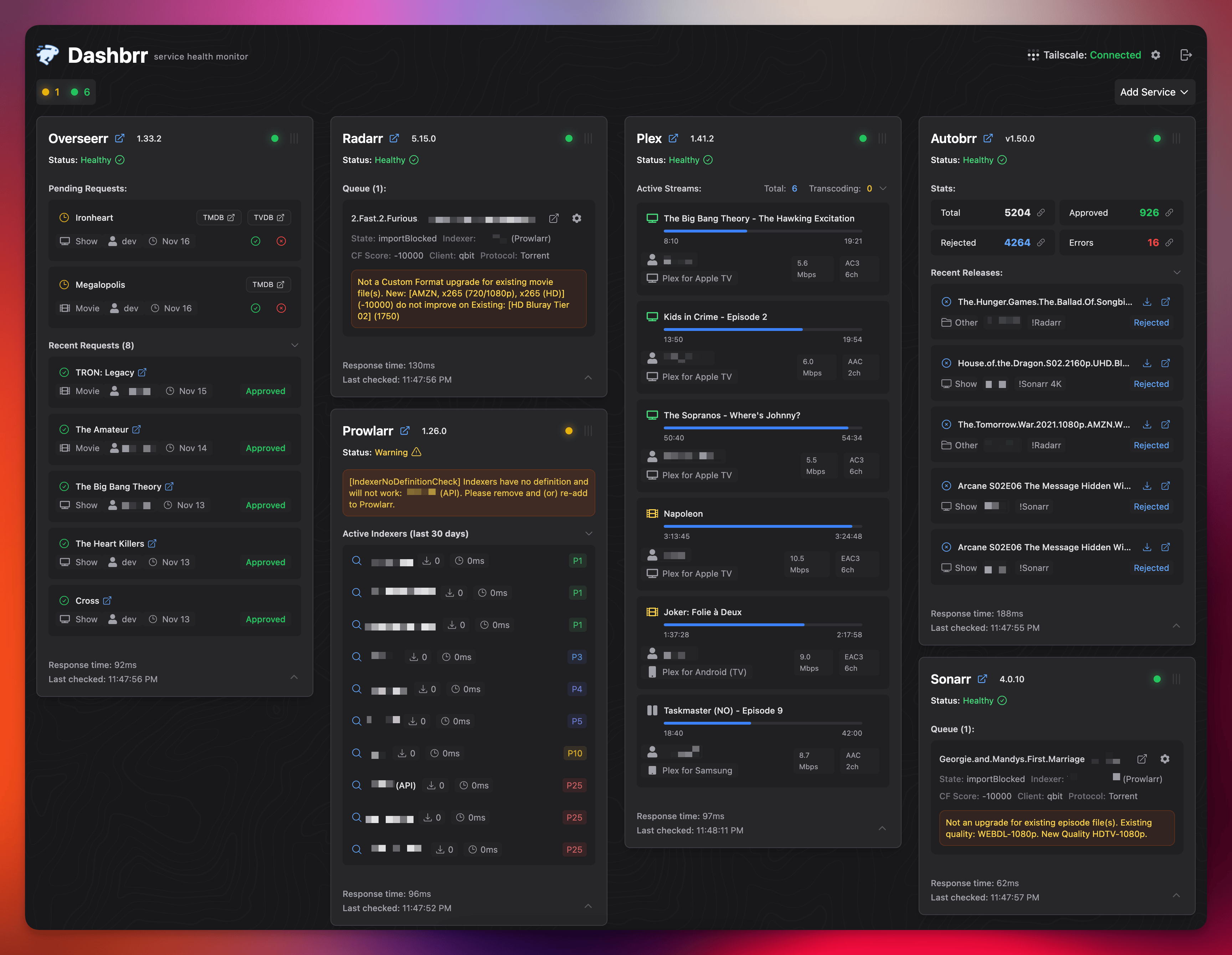Screen dimensions: 1232x955
Task: Open TRON: Legacy external link icon
Action: [142, 373]
